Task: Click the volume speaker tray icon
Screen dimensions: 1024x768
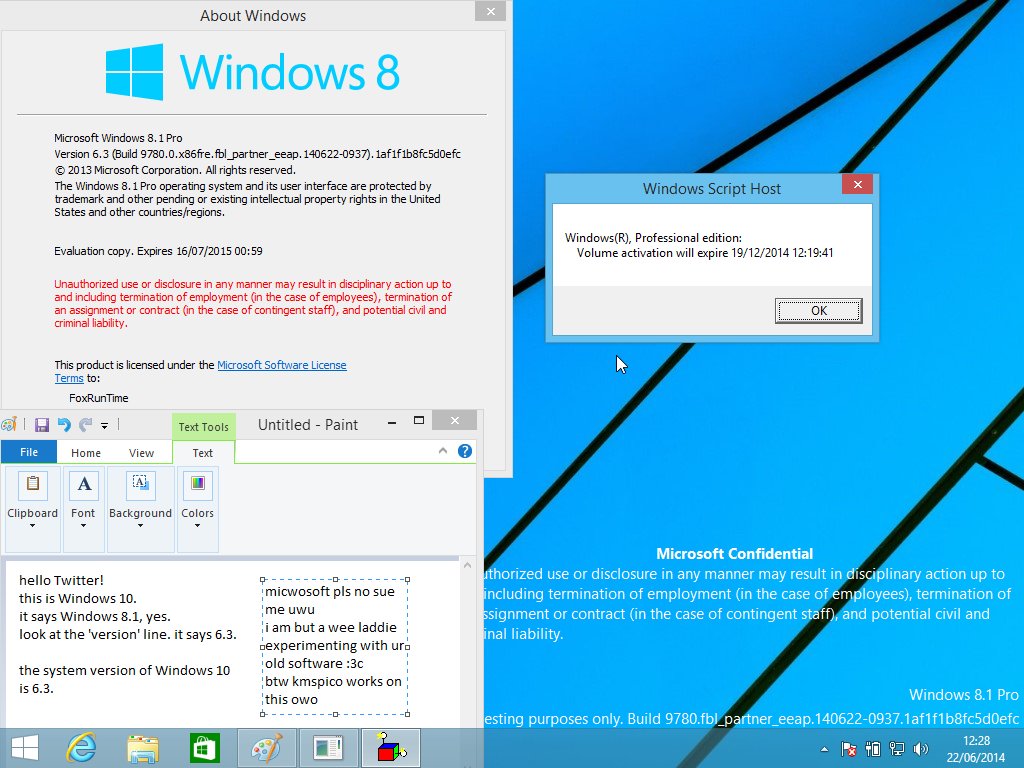Action: coord(921,749)
